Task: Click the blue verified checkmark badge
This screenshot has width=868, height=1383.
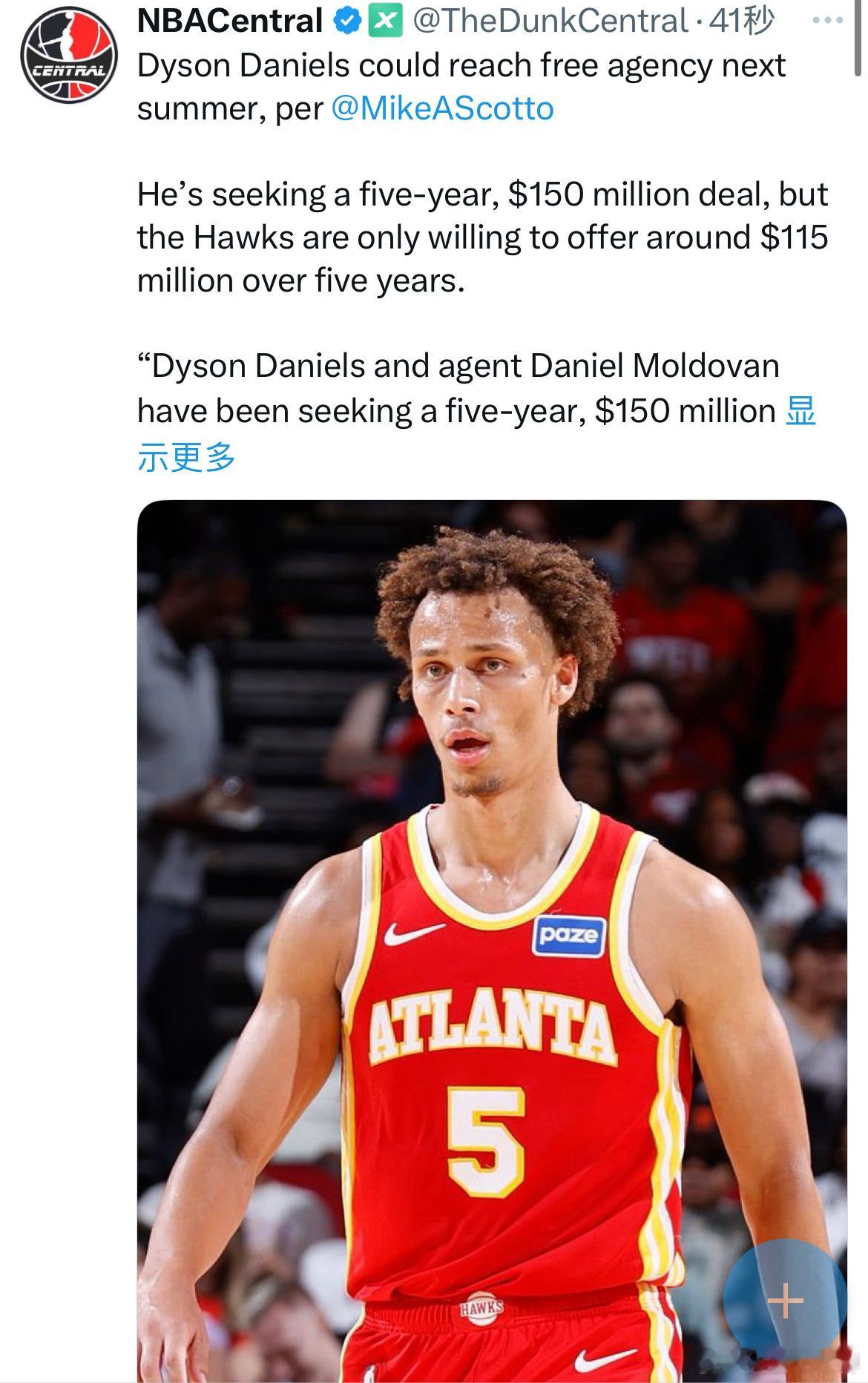Action: click(346, 21)
